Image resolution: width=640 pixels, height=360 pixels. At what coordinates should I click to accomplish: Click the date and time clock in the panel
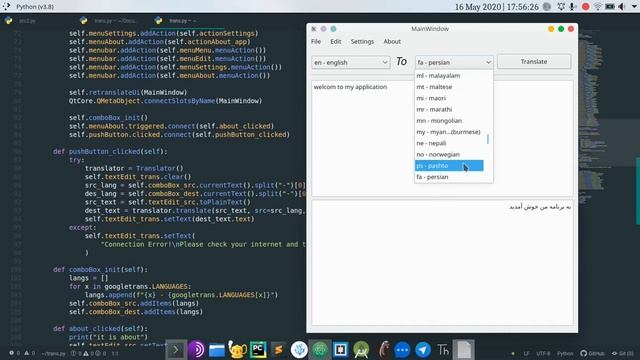coord(497,7)
